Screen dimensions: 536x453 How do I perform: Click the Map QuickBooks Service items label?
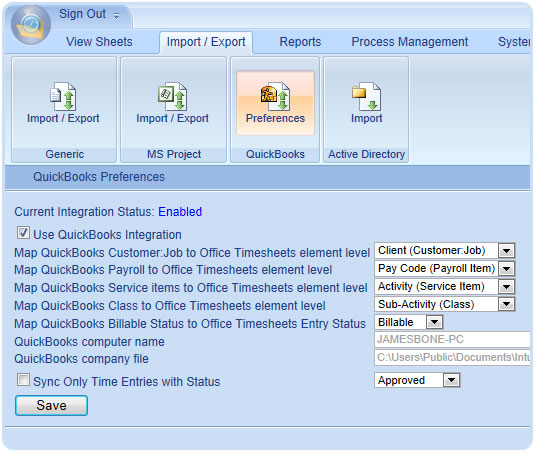pos(191,288)
